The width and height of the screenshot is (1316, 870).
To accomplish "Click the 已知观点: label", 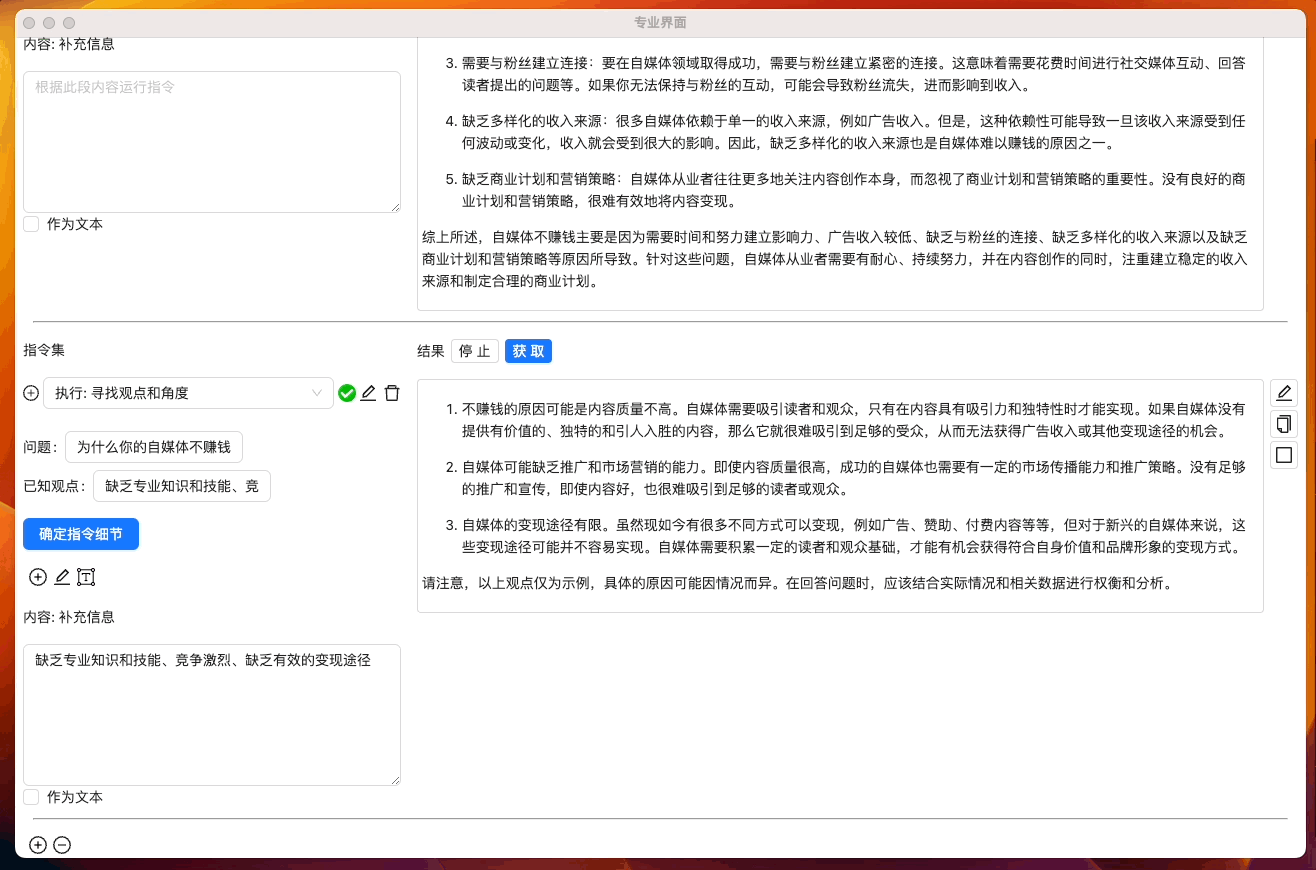I will 55,487.
